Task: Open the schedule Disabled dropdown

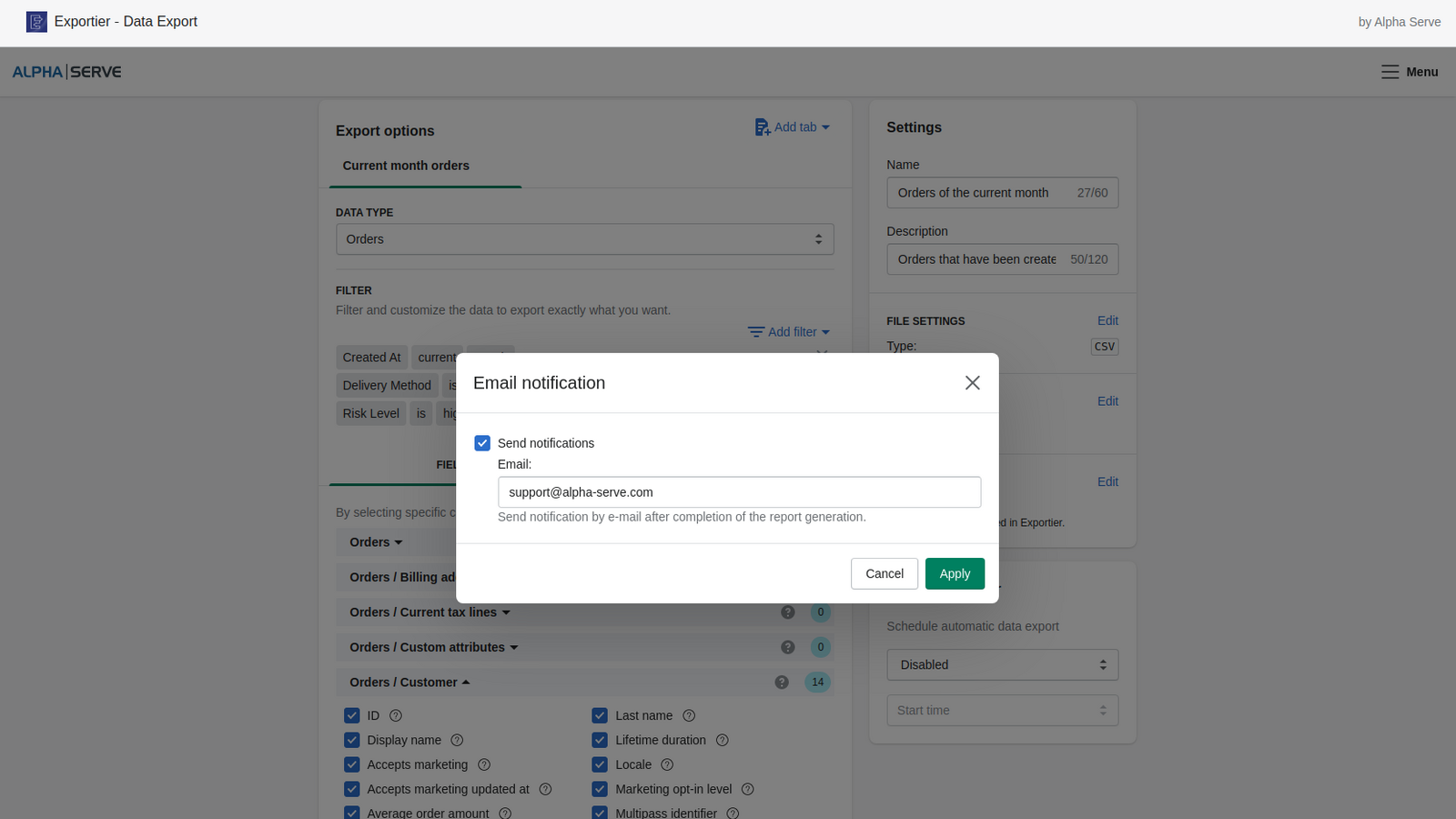Action: [x=1002, y=665]
